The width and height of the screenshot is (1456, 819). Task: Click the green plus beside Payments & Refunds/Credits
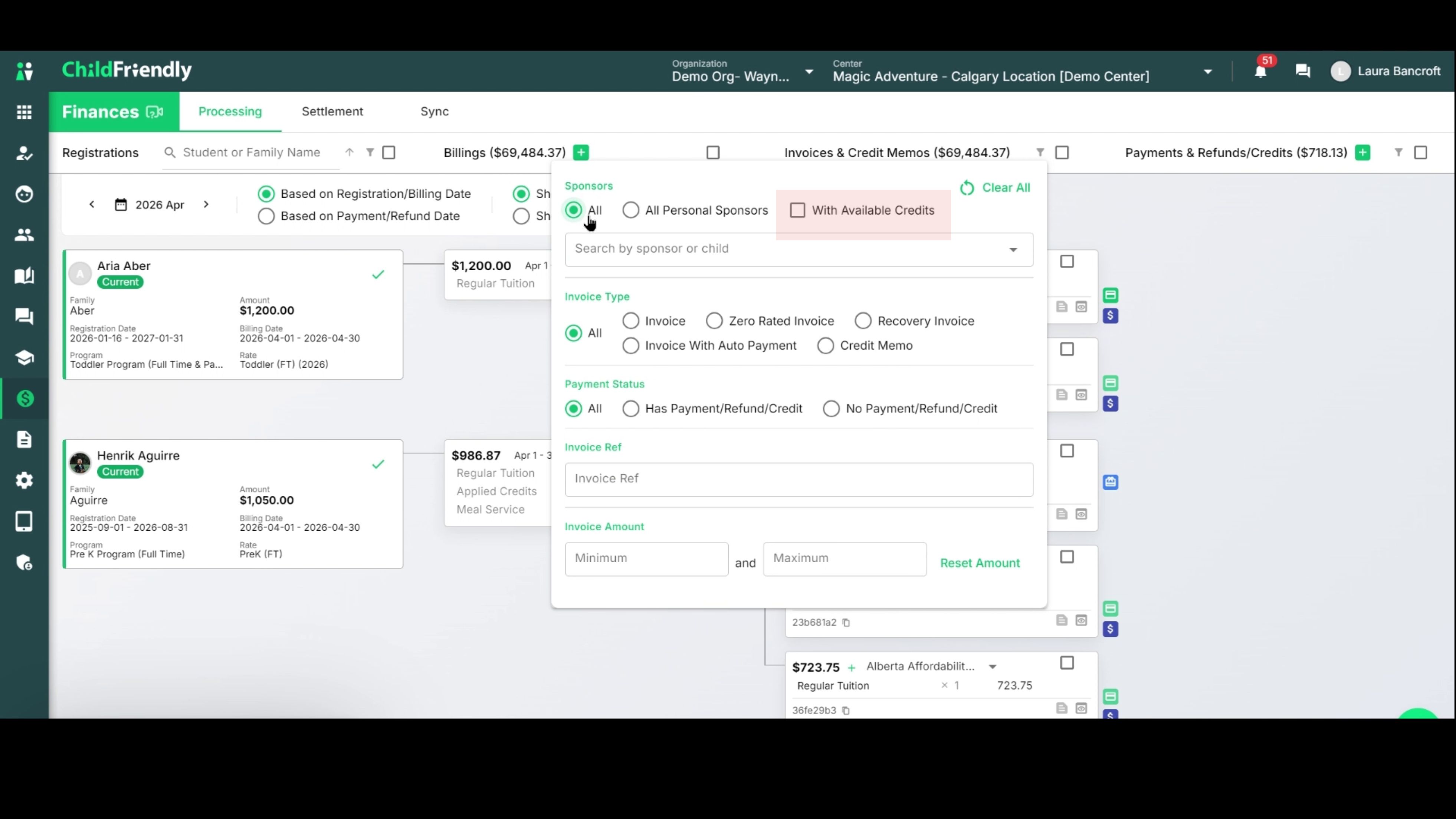click(x=1363, y=153)
